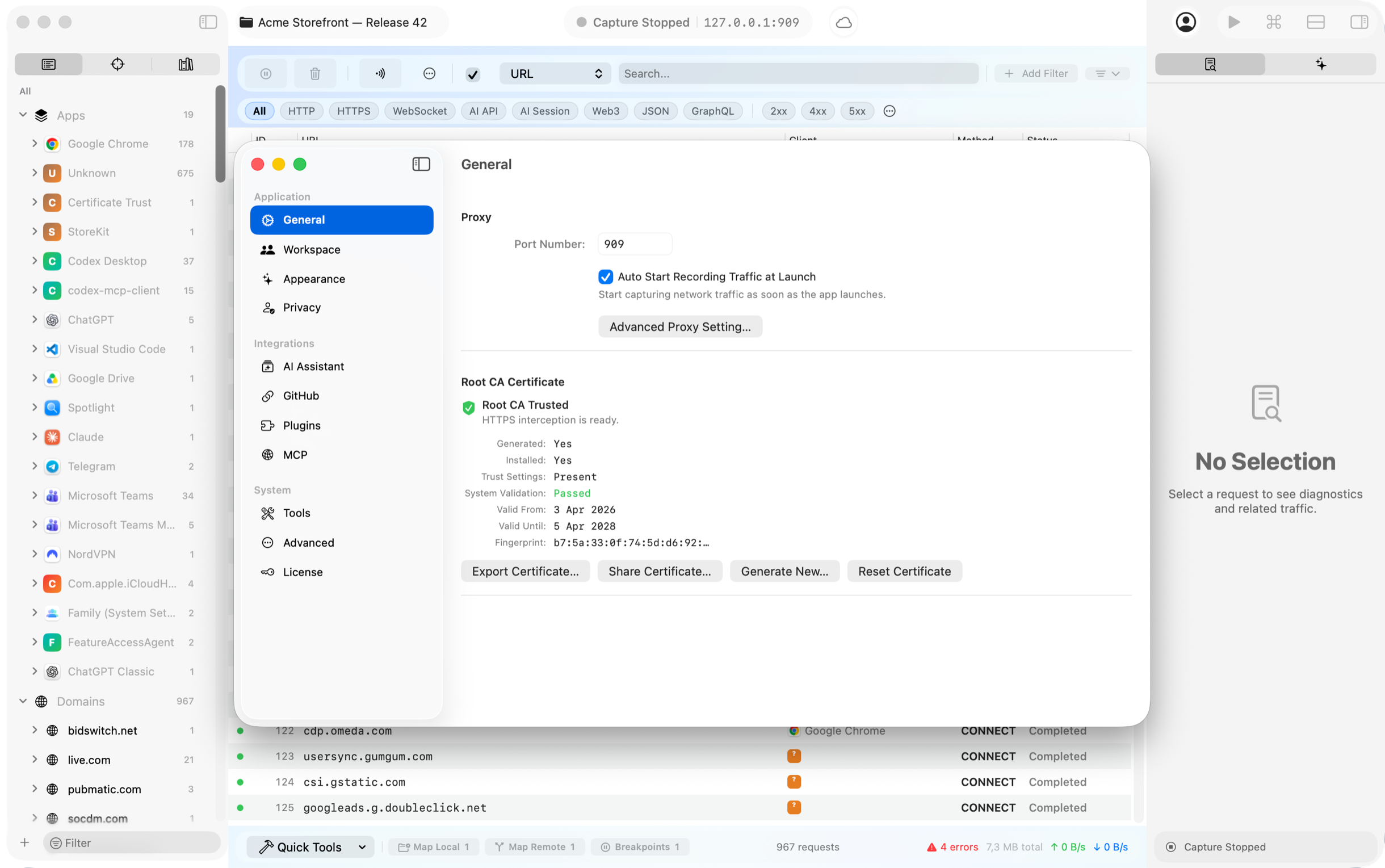Toggle the settings window sidebar icon

coord(421,164)
